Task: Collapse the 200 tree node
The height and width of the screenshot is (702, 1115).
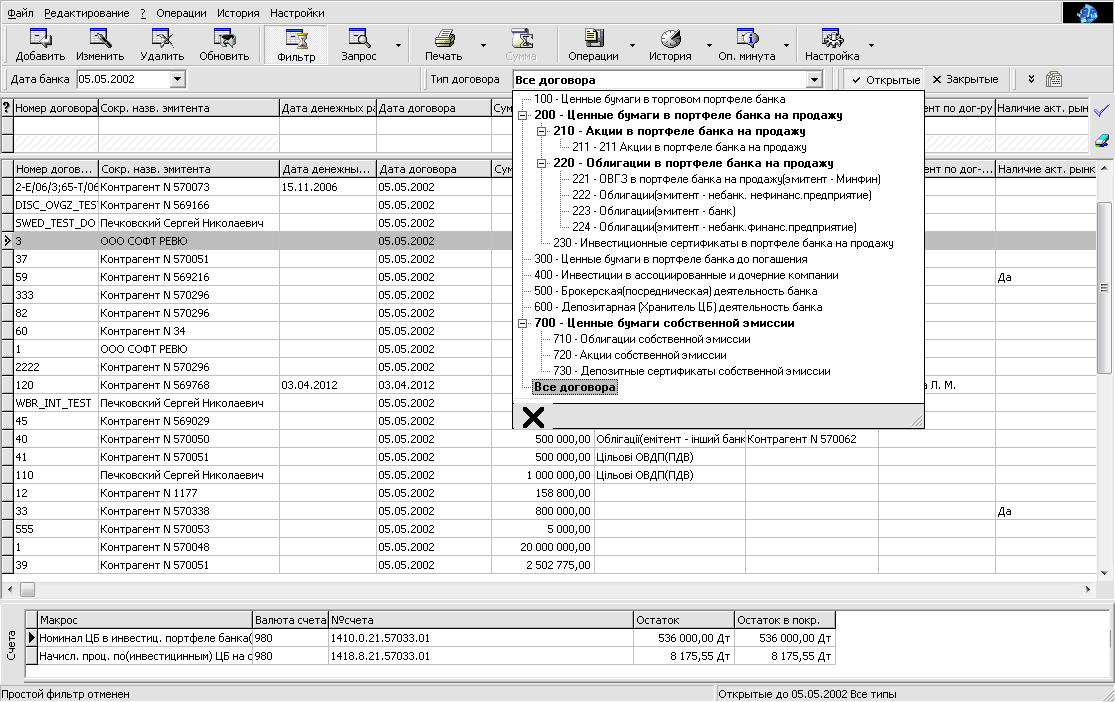Action: [523, 115]
